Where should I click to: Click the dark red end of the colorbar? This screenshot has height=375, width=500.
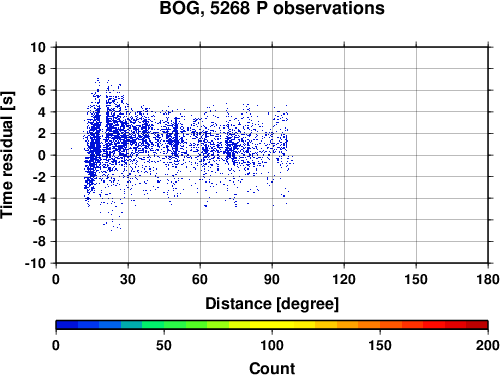(477, 325)
